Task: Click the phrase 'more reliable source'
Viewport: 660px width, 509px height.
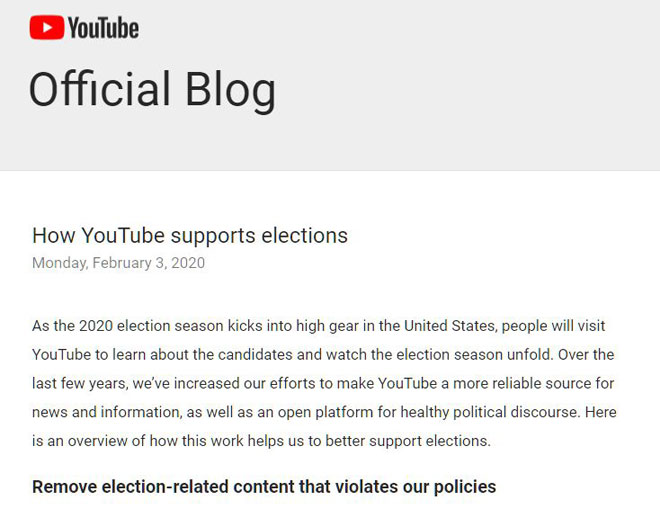Action: [522, 384]
